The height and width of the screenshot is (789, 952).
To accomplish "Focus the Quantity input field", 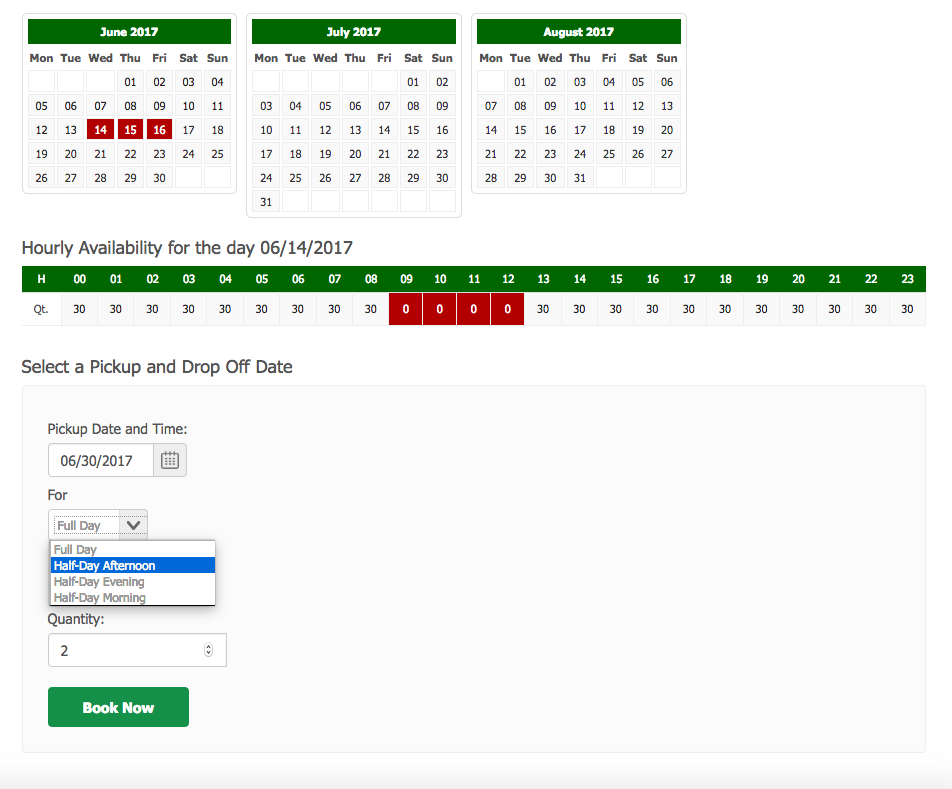I will (x=137, y=650).
